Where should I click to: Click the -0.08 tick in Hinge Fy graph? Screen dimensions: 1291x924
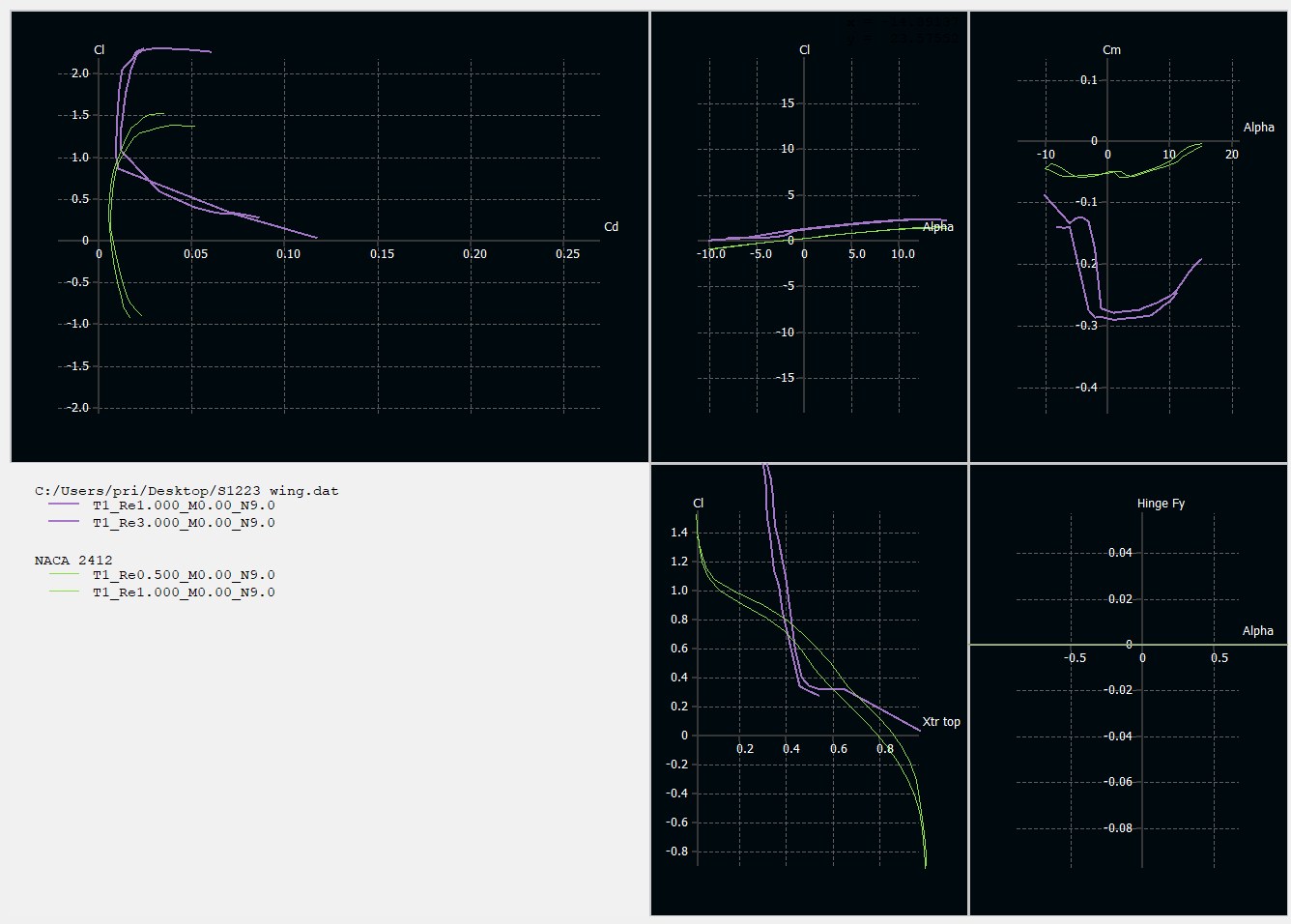coord(1118,828)
